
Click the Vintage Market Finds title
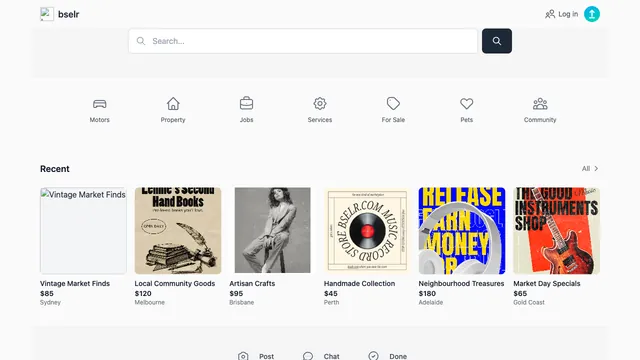(75, 283)
